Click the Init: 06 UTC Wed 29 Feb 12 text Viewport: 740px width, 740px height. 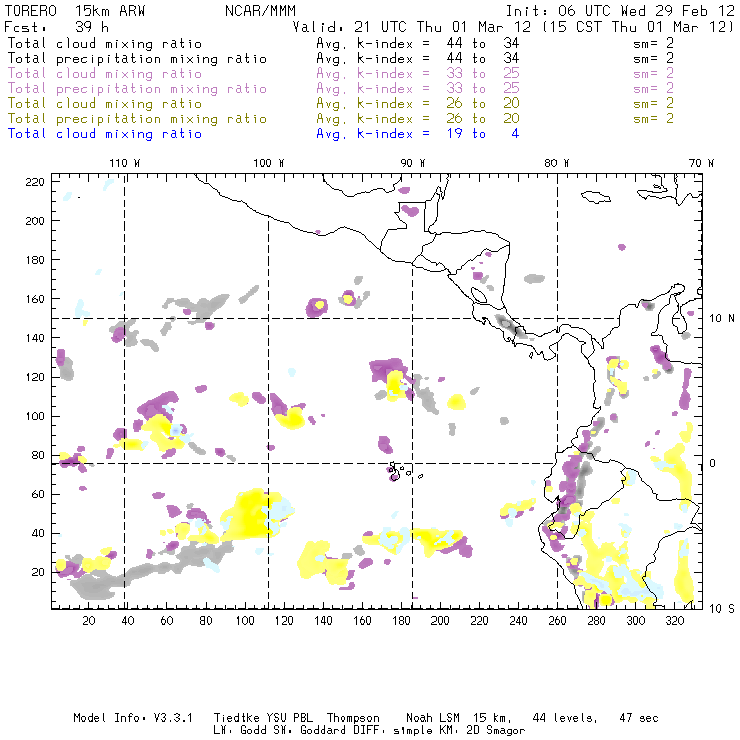(620, 11)
